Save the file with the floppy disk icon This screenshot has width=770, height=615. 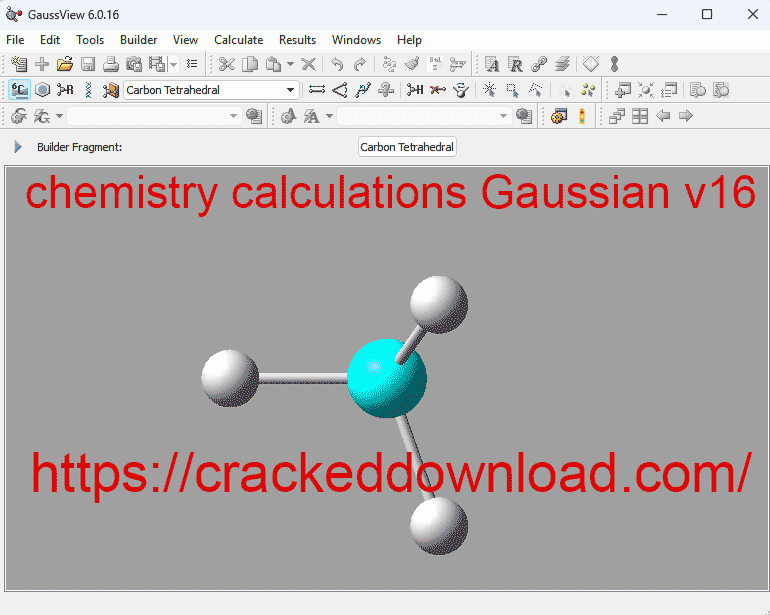tap(88, 64)
